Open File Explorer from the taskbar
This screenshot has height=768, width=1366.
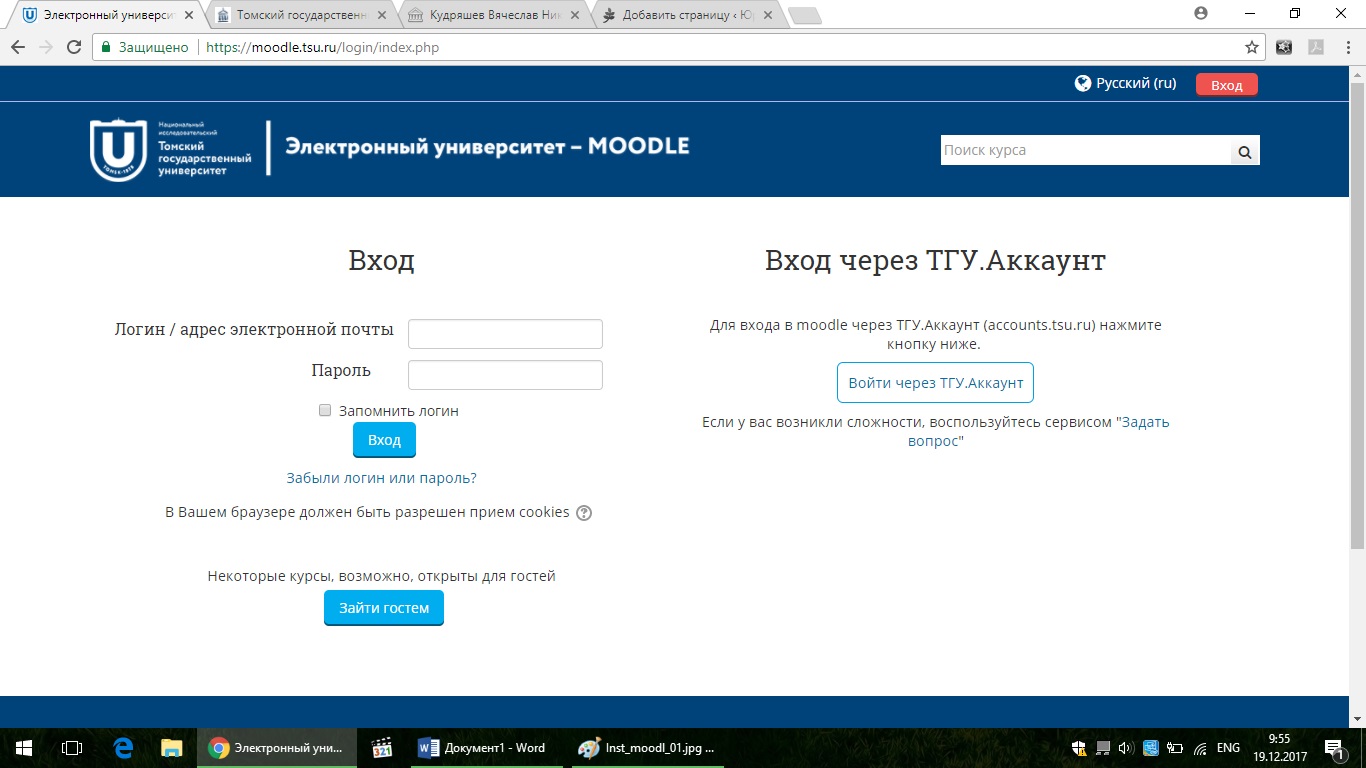click(x=172, y=747)
